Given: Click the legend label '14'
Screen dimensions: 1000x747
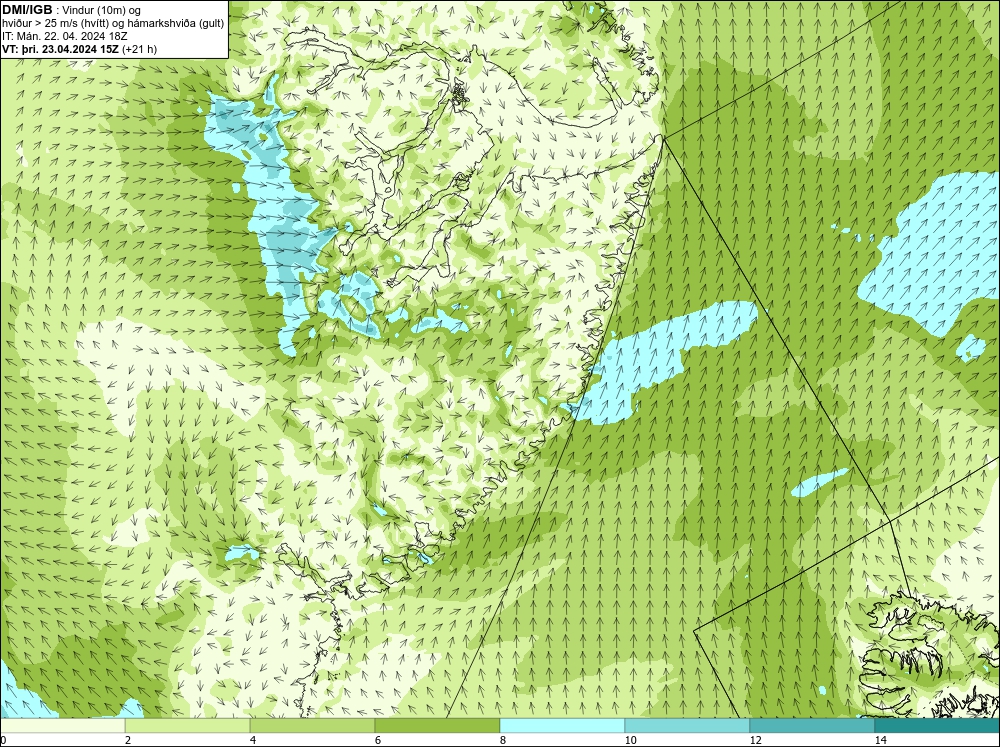Looking at the screenshot, I should tap(881, 740).
